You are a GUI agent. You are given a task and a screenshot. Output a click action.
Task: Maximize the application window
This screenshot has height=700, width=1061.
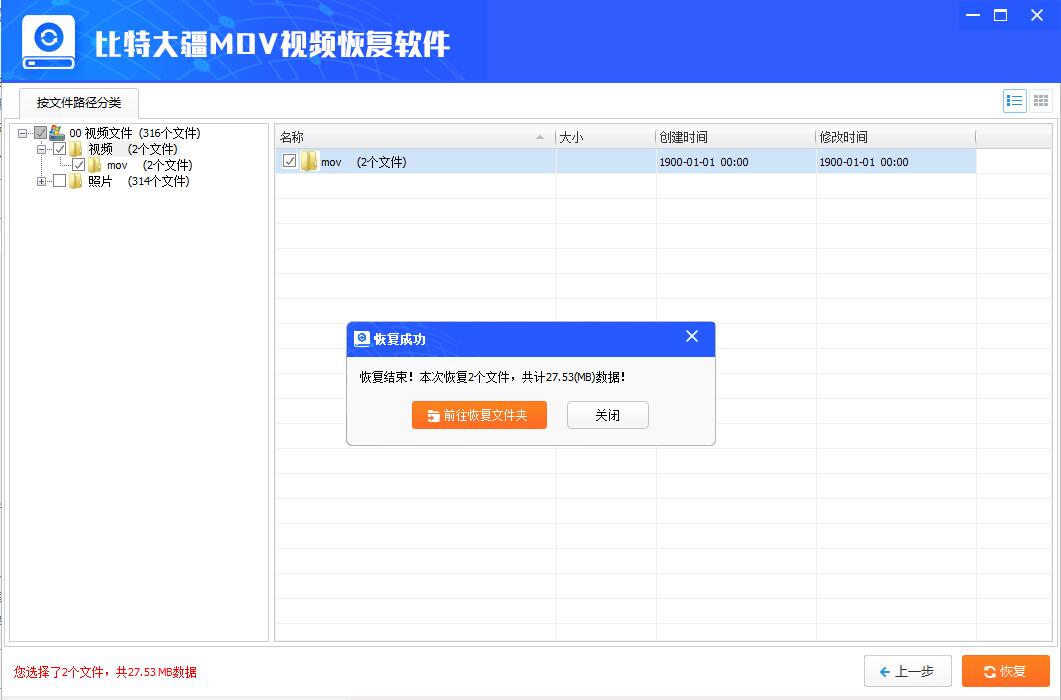(x=1000, y=15)
